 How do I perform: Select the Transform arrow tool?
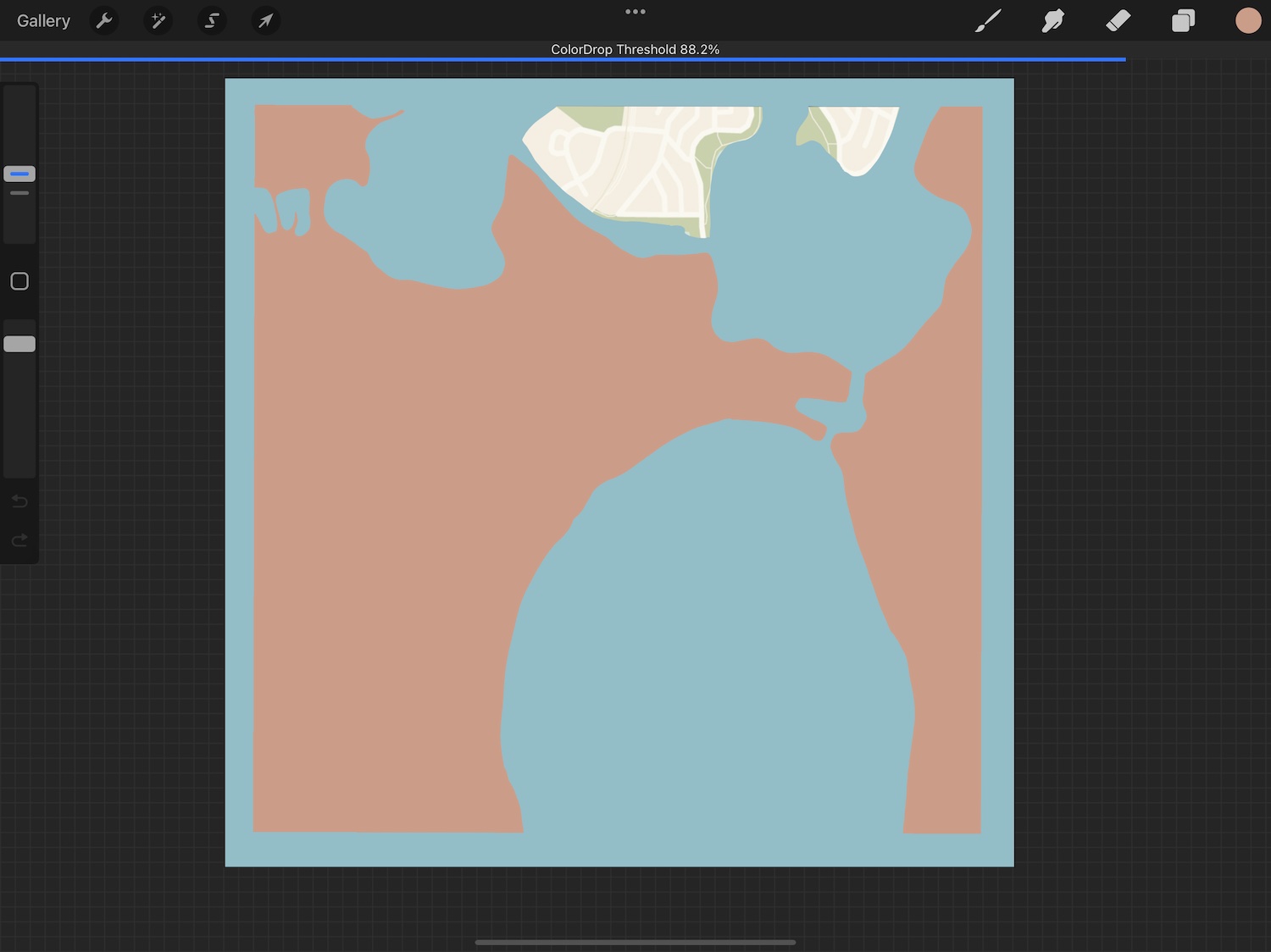click(x=265, y=20)
